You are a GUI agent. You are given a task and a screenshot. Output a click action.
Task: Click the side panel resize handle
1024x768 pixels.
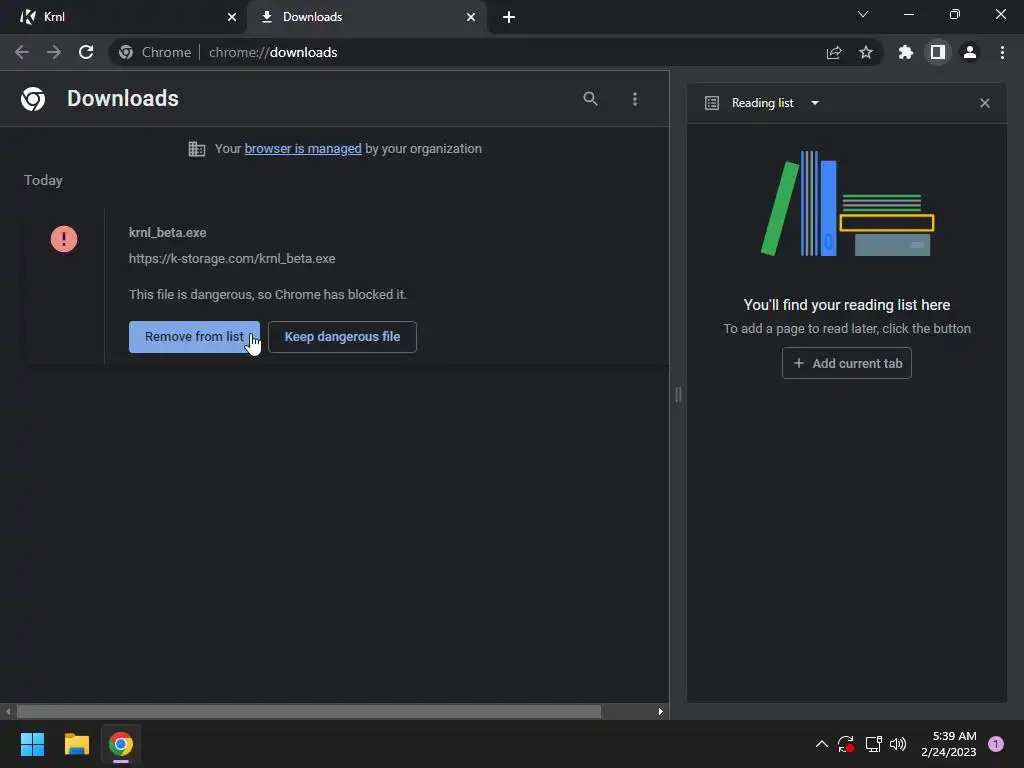679,394
